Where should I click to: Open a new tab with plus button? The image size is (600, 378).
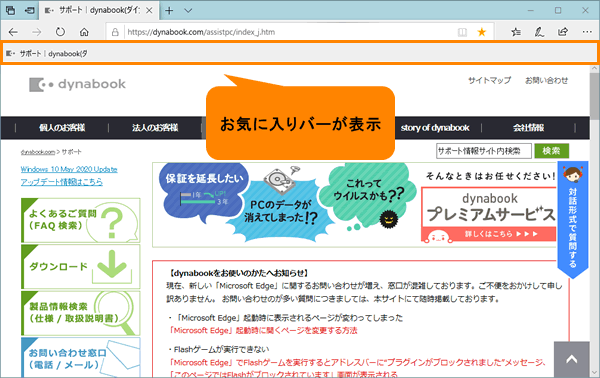click(x=169, y=11)
